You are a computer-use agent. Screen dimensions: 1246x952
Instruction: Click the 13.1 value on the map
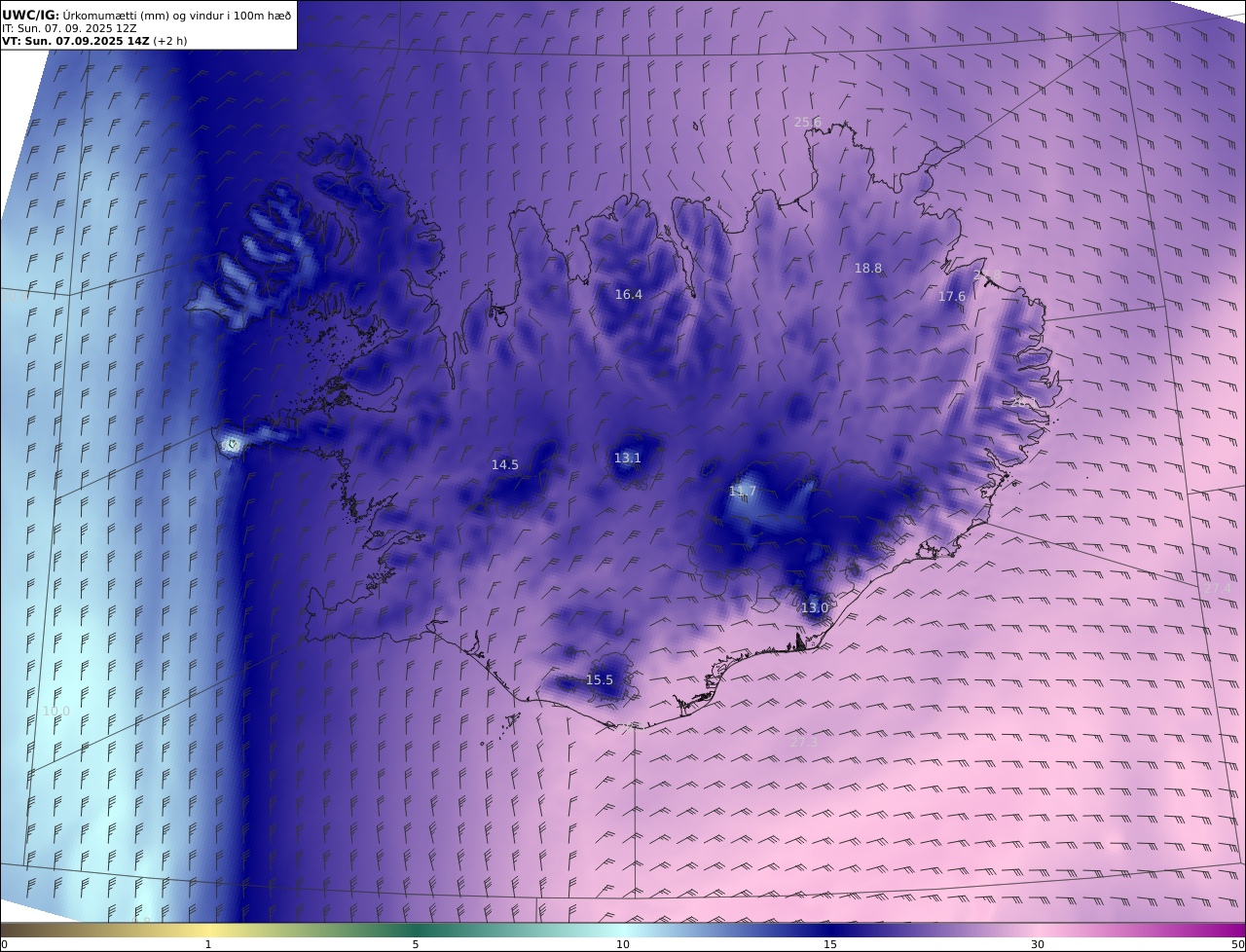(628, 458)
